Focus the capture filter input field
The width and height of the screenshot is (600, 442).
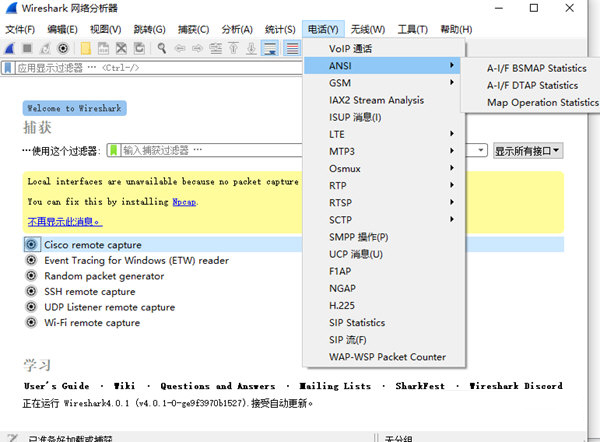pos(212,150)
